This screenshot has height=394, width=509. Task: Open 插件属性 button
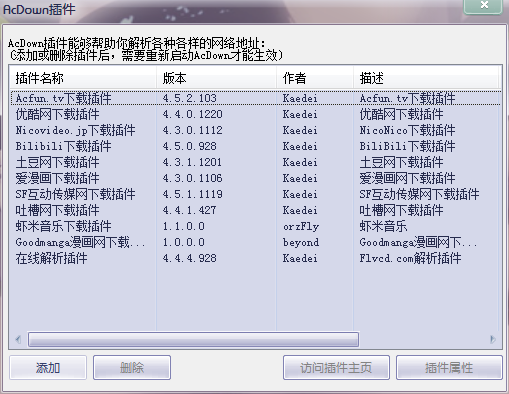pos(449,367)
